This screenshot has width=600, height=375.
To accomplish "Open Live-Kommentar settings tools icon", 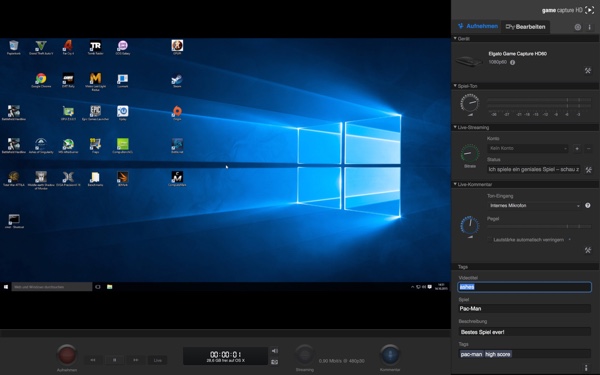I will pyautogui.click(x=588, y=250).
